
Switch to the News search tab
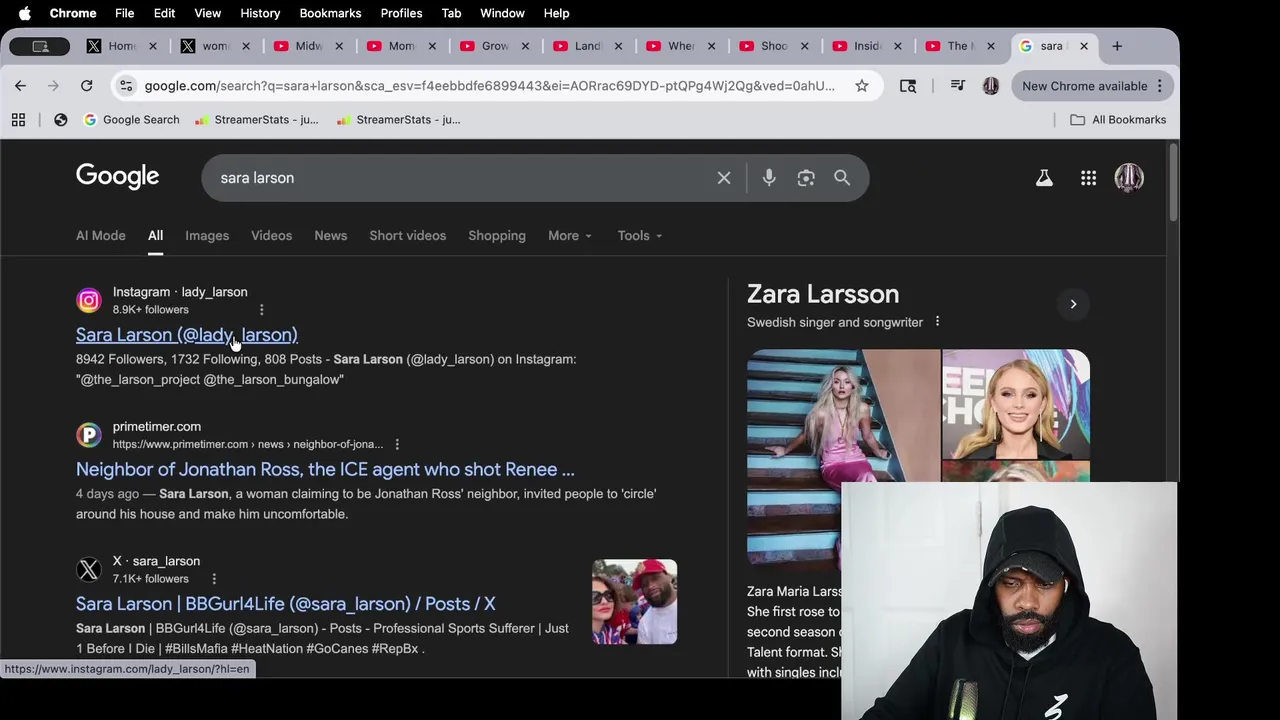[330, 236]
